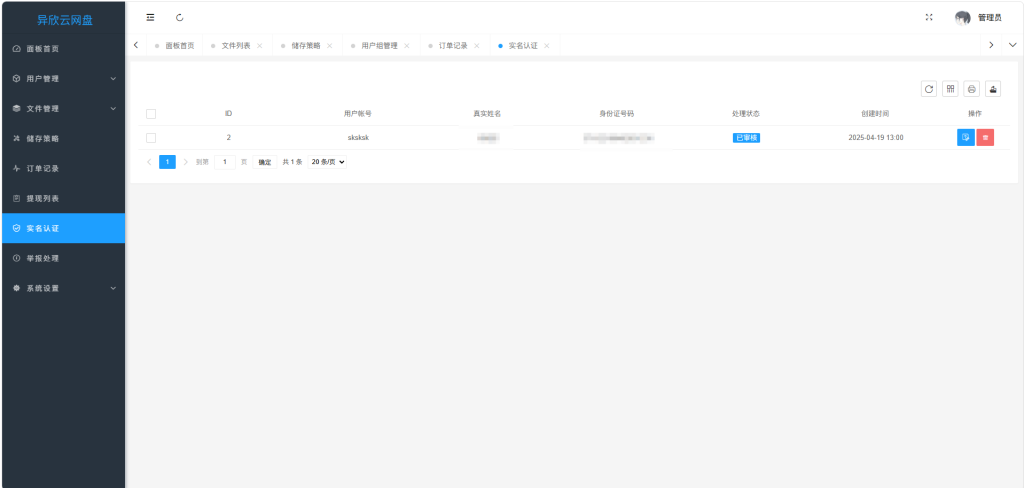The image size is (1024, 488).
Task: Toggle fullscreen with the expand icon
Action: point(929,18)
